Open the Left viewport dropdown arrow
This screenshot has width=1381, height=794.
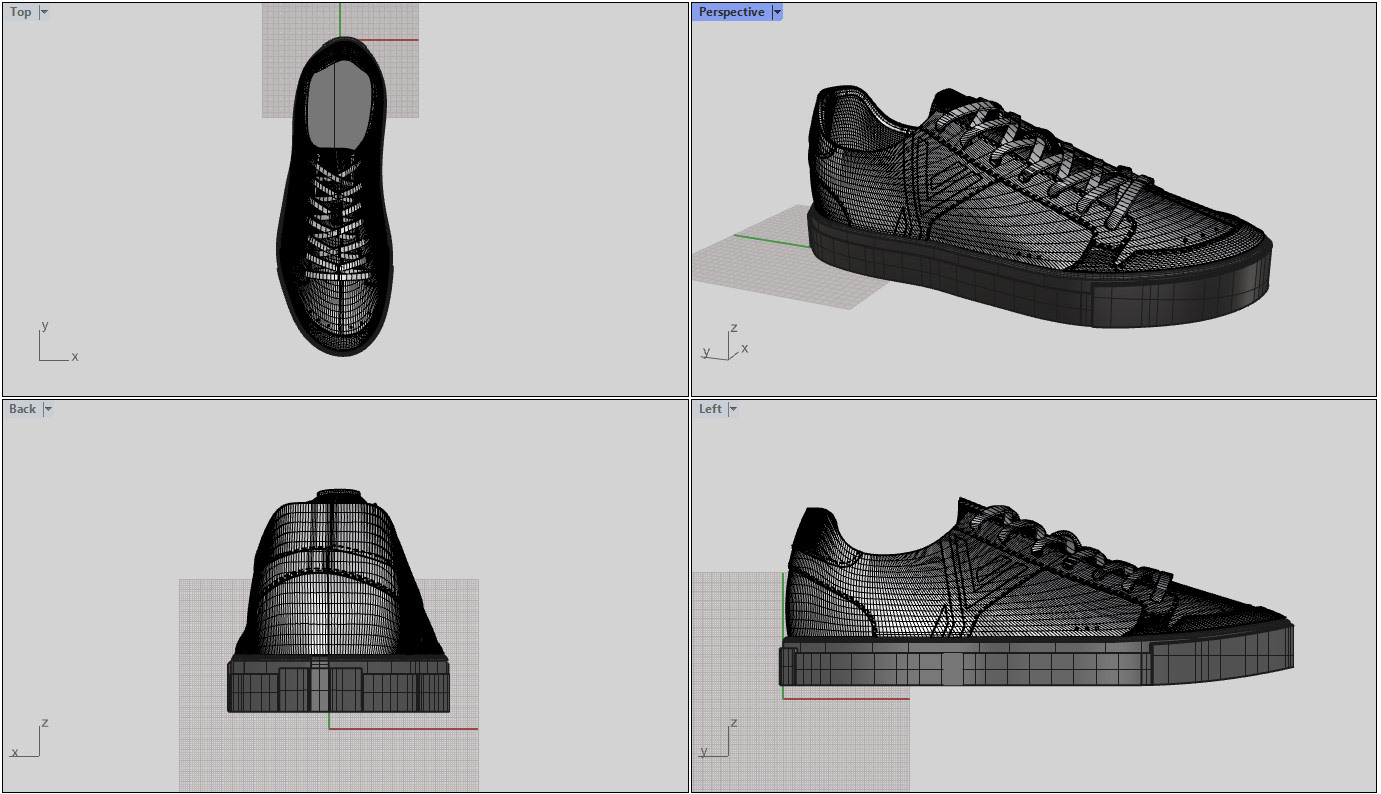(733, 409)
